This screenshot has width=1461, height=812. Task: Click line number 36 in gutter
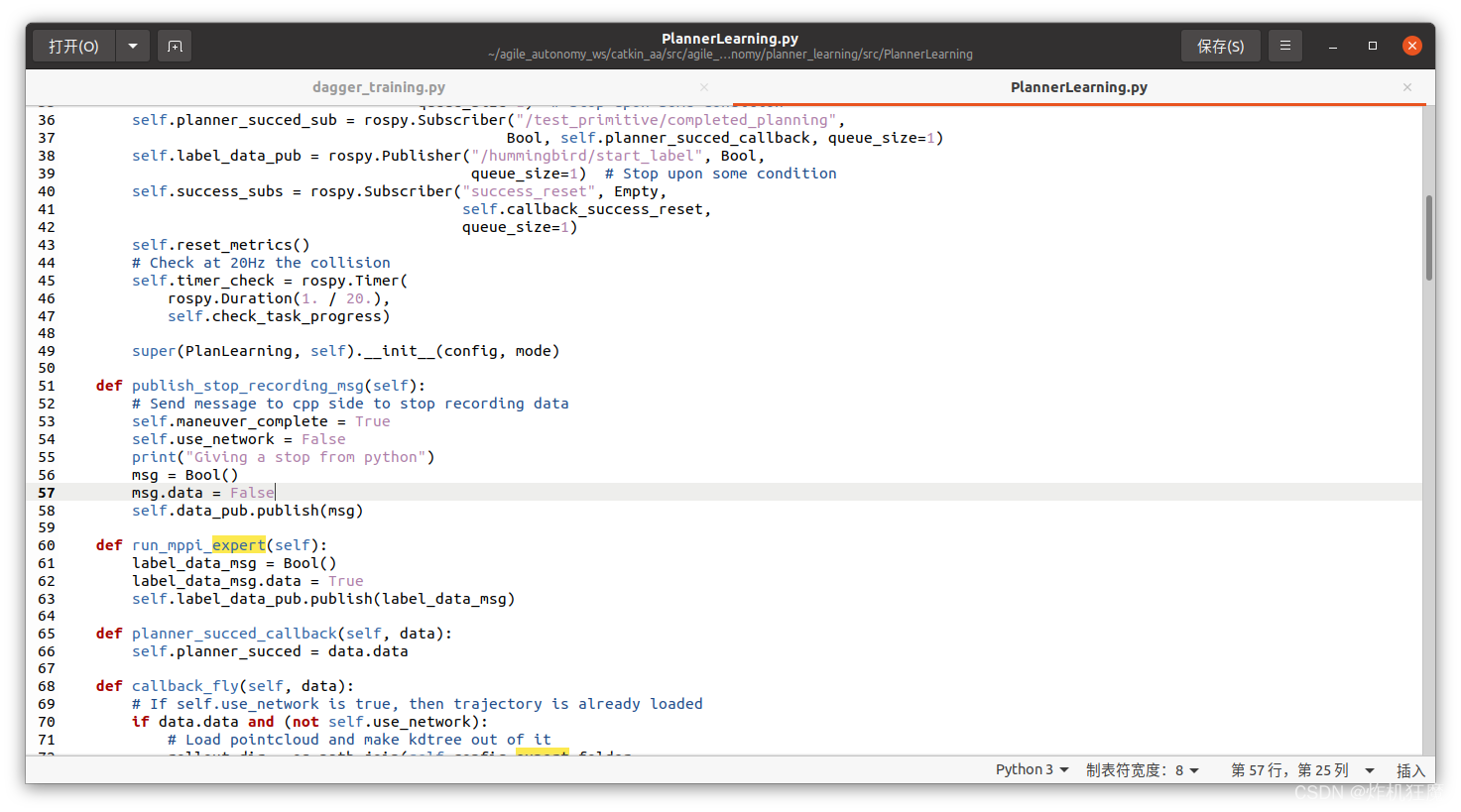(47, 120)
